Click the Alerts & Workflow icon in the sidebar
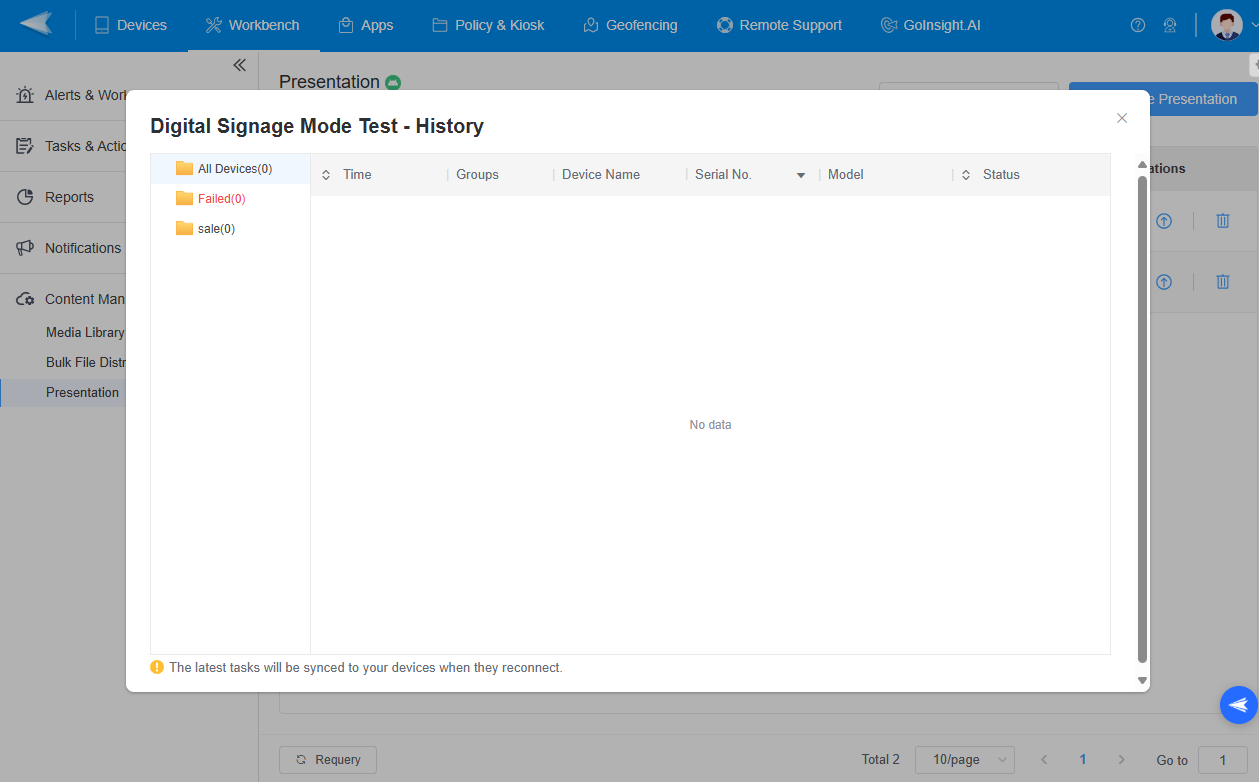 coord(22,95)
